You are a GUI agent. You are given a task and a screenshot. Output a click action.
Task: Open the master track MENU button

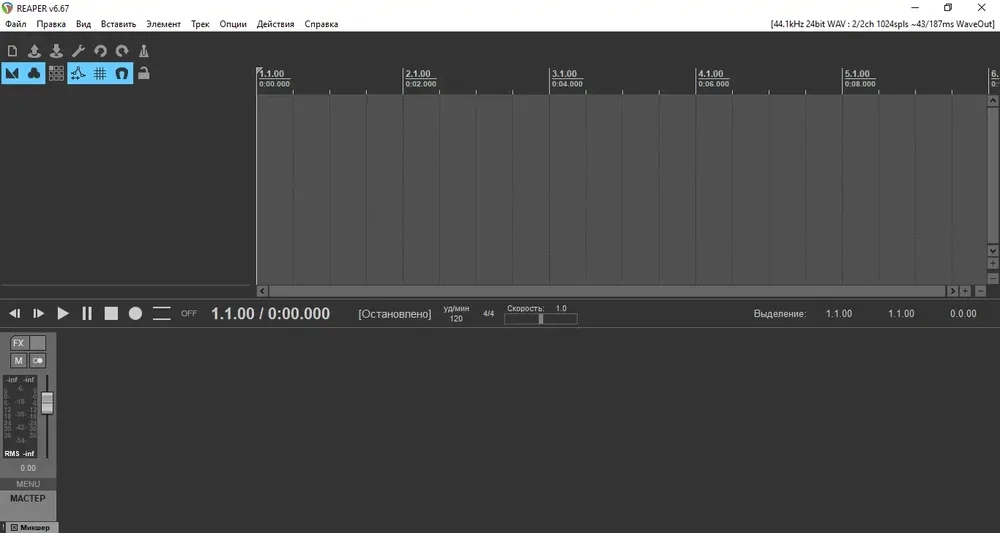click(28, 484)
